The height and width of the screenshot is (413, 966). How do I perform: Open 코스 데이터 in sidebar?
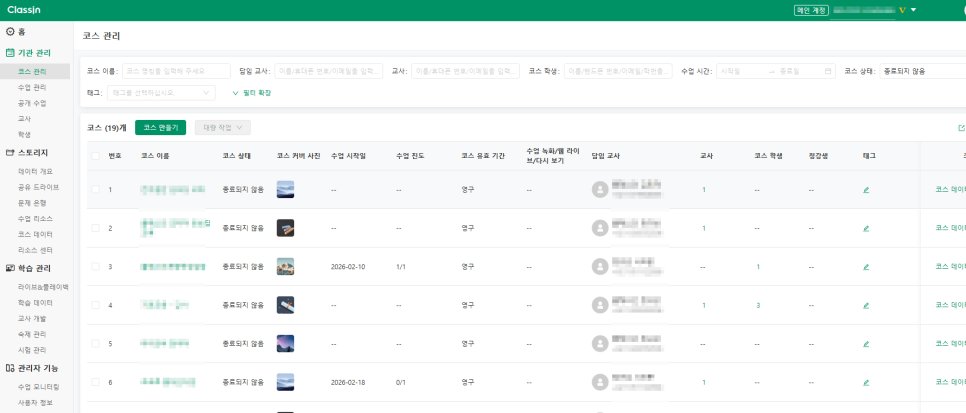tap(35, 235)
